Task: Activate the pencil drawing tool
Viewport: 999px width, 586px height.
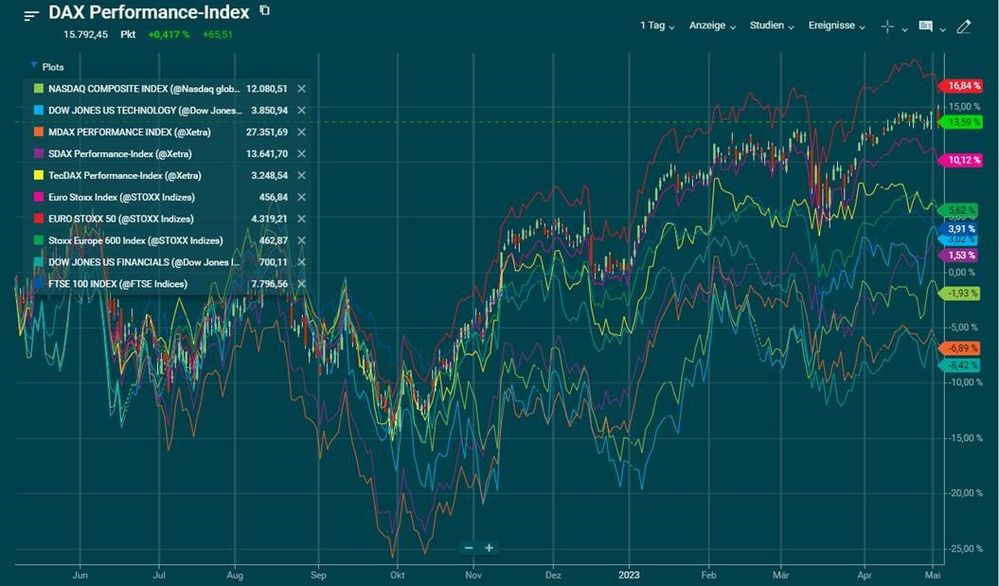Action: (963, 26)
